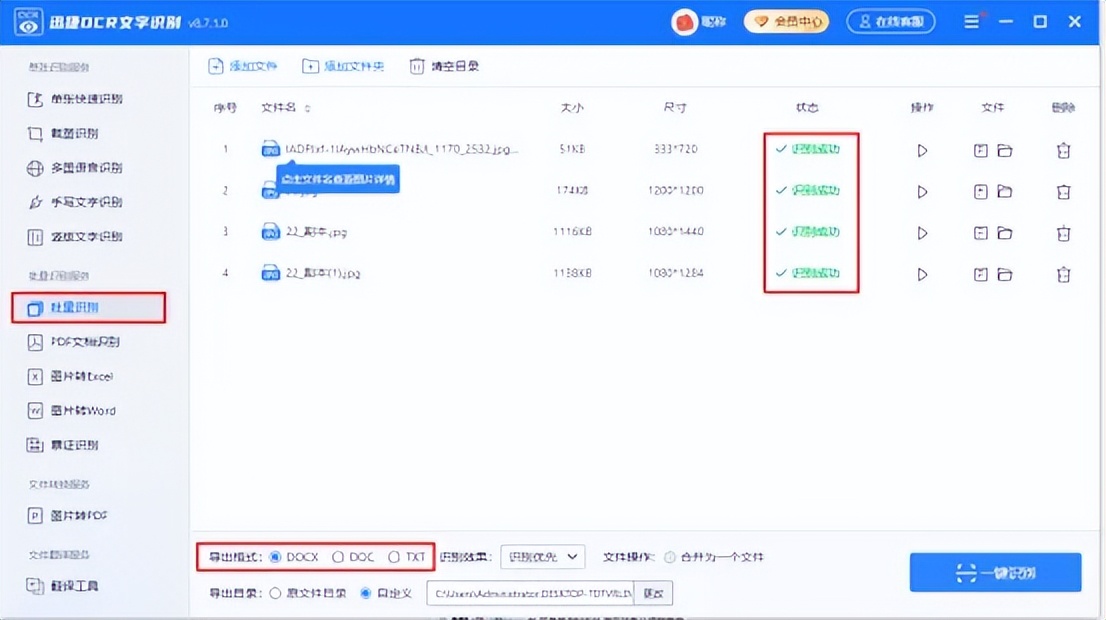Open the 识别效果 dropdown
Screen dimensions: 1106x620
pyautogui.click(x=543, y=558)
